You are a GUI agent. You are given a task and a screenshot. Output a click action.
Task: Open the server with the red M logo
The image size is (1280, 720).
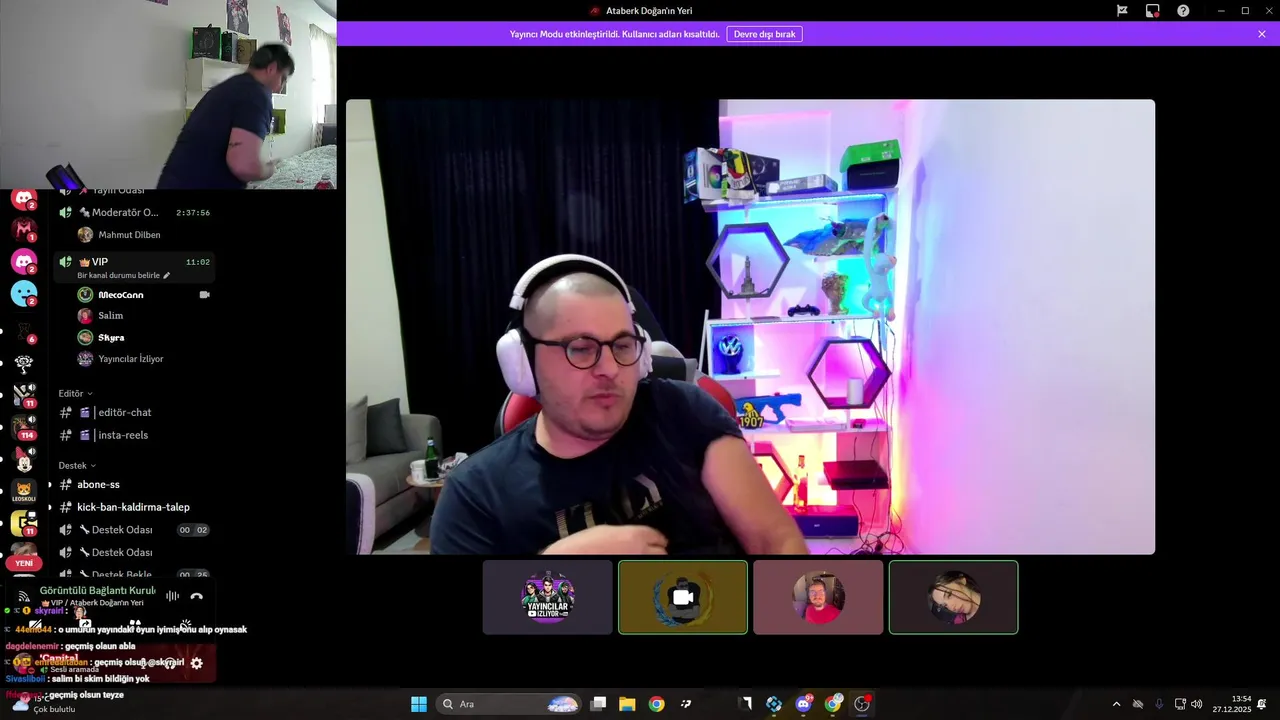point(24,228)
